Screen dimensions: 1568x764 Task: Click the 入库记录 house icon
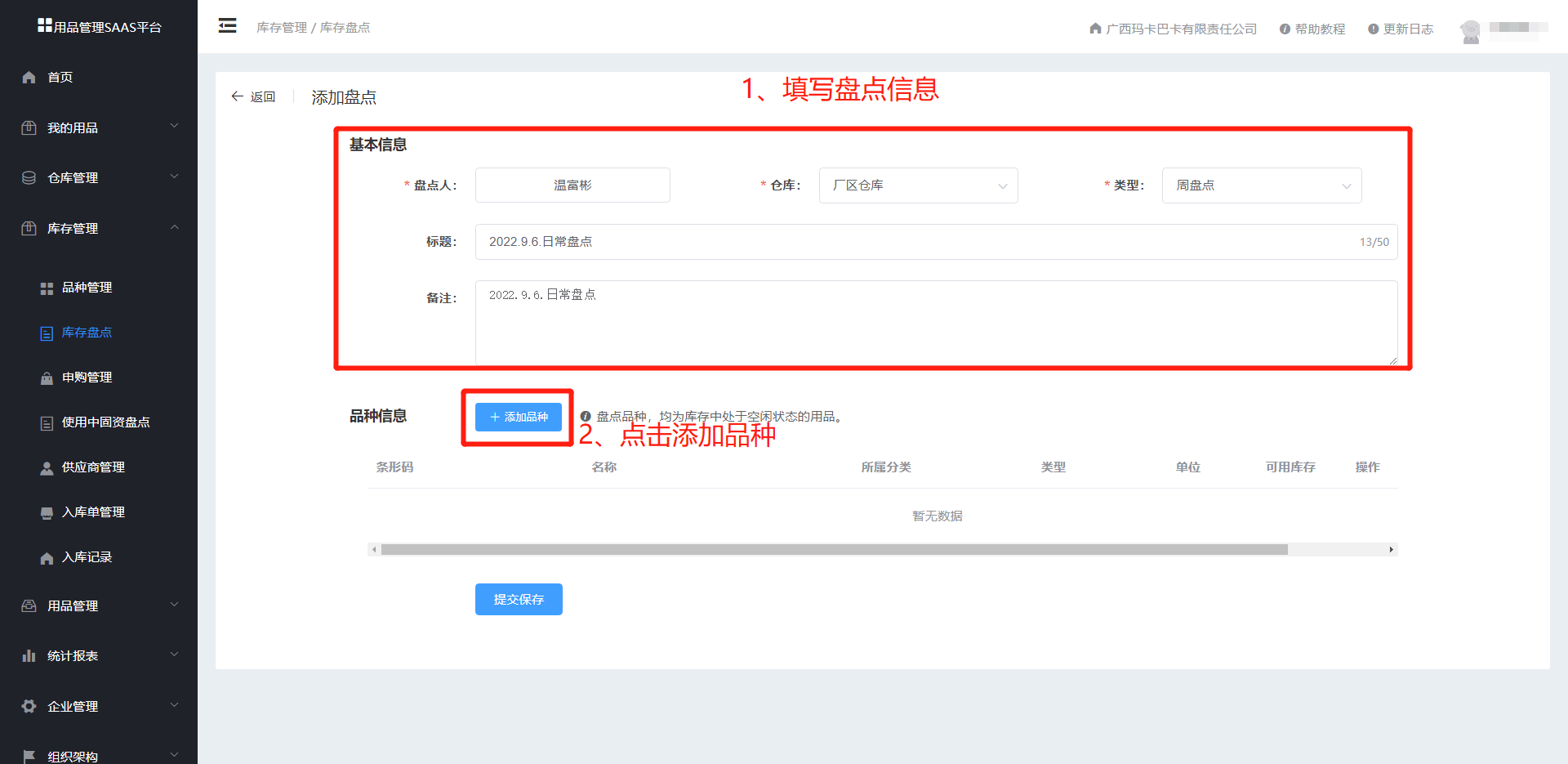47,558
